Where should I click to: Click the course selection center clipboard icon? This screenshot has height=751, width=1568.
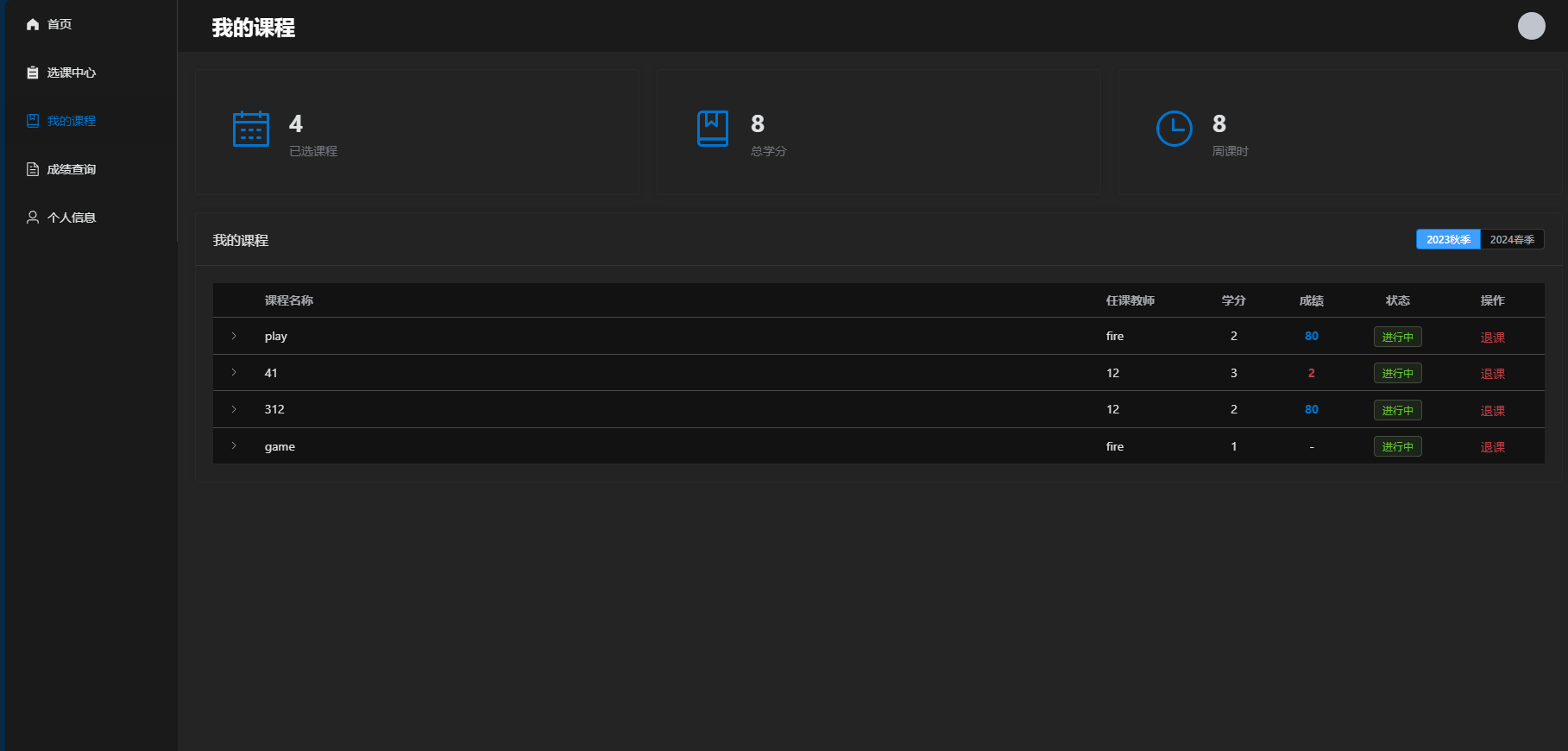33,73
